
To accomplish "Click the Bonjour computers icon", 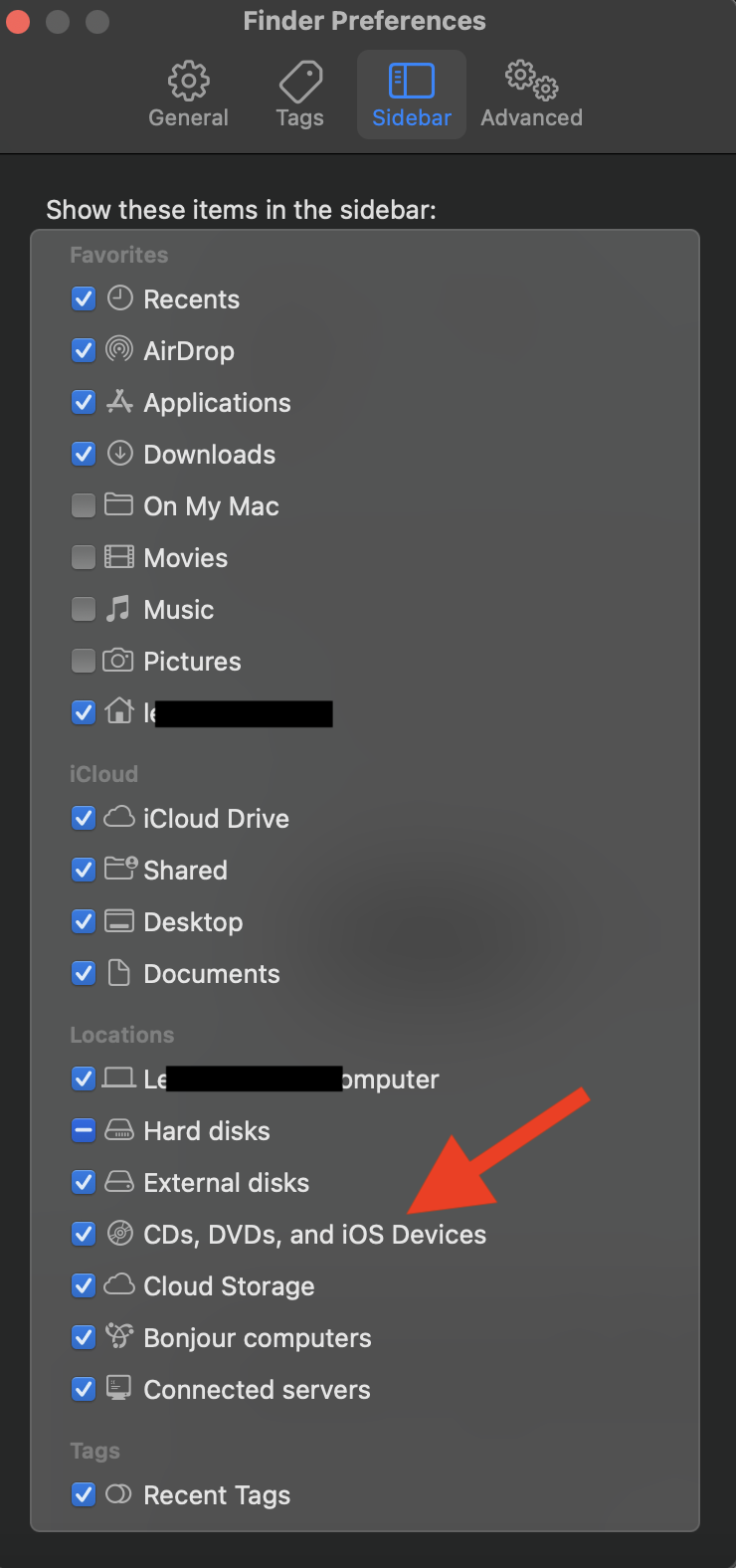I will coord(119,1337).
